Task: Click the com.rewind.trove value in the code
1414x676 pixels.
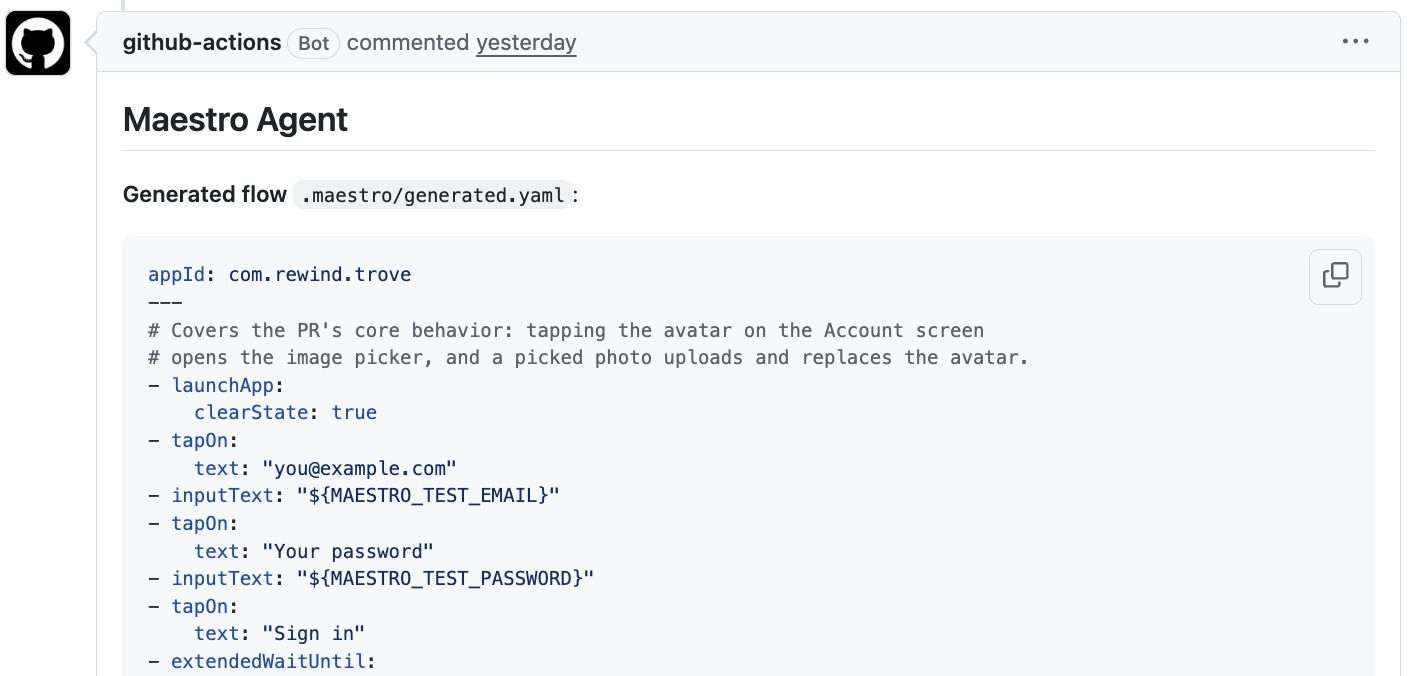Action: (x=320, y=275)
